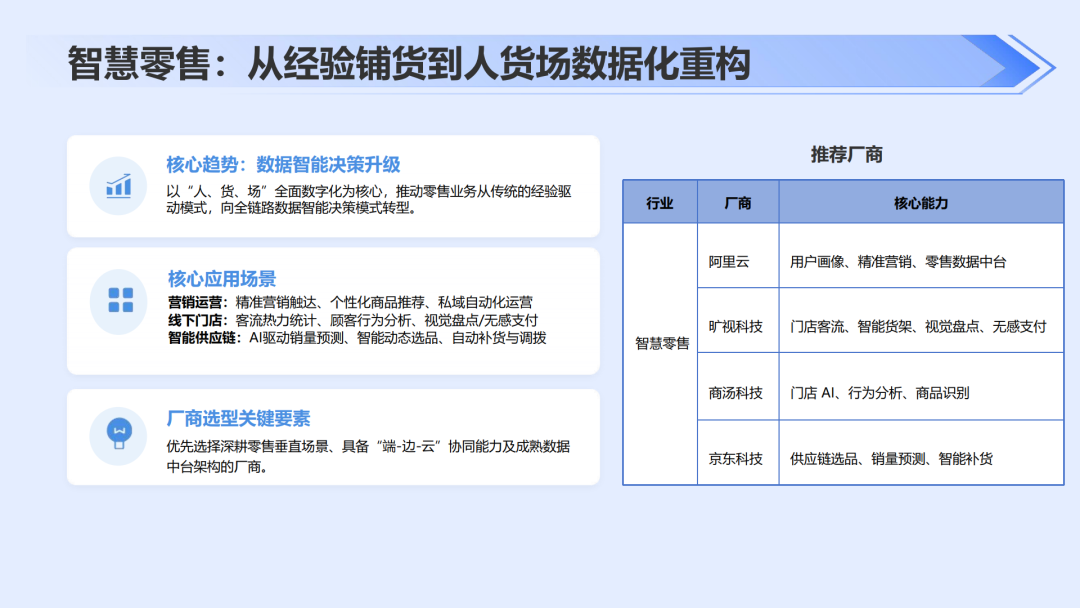
Task: Select the slide title 智慧零售 text
Action: (138, 64)
